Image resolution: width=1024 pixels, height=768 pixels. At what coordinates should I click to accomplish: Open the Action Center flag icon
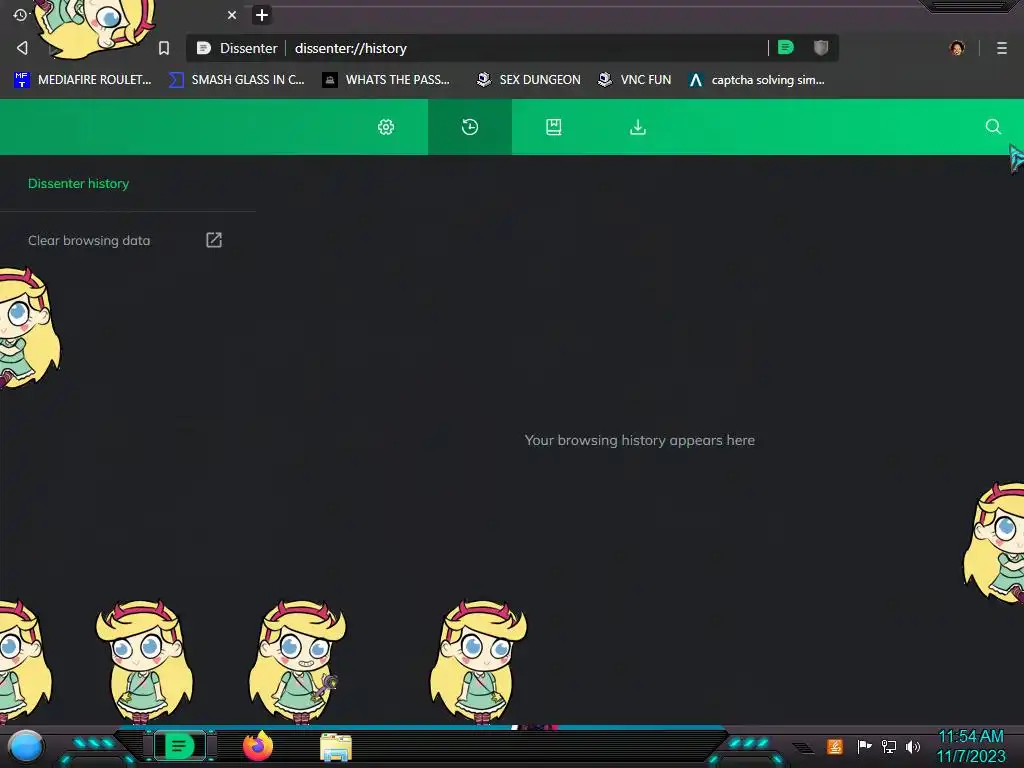pyautogui.click(x=864, y=746)
